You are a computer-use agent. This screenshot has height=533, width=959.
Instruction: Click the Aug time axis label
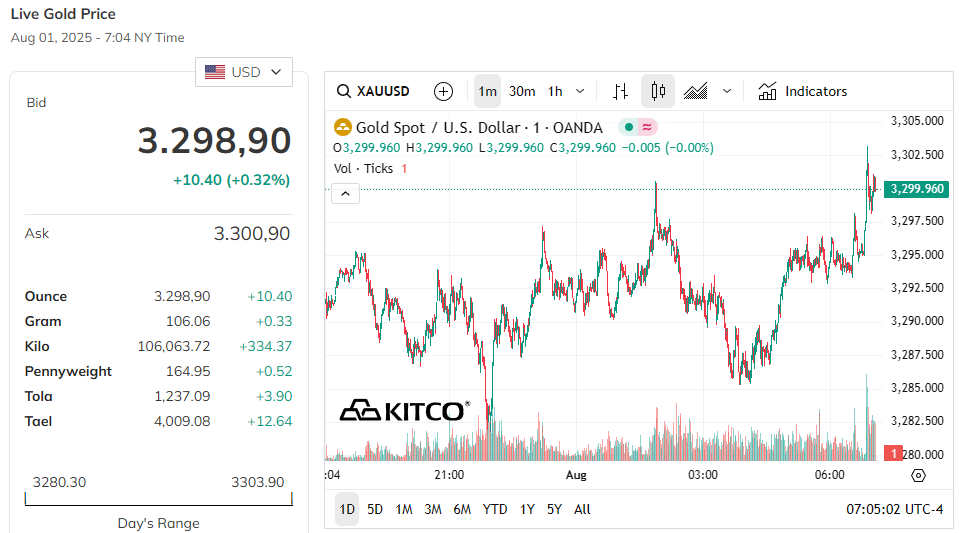(576, 475)
